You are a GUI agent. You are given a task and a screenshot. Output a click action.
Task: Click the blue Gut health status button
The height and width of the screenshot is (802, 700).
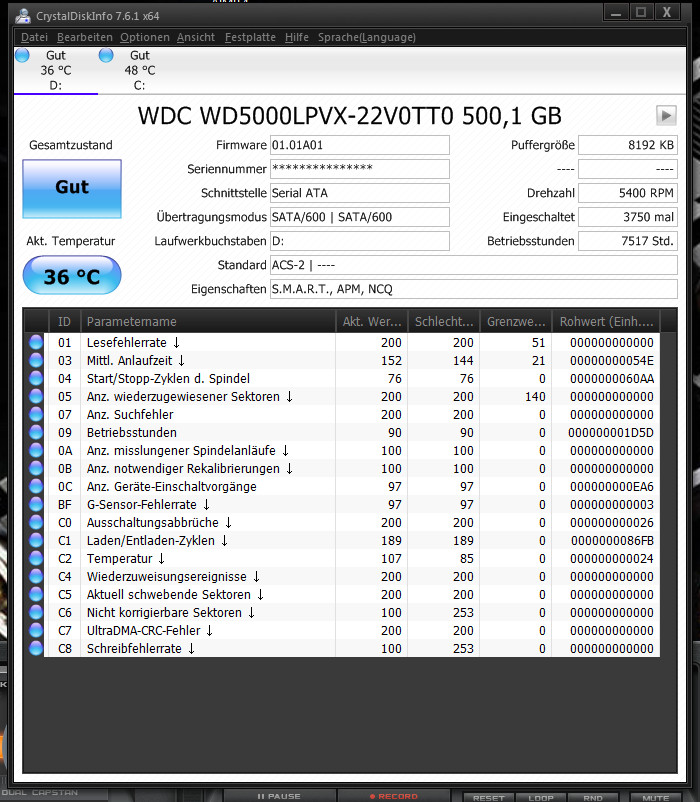point(72,189)
